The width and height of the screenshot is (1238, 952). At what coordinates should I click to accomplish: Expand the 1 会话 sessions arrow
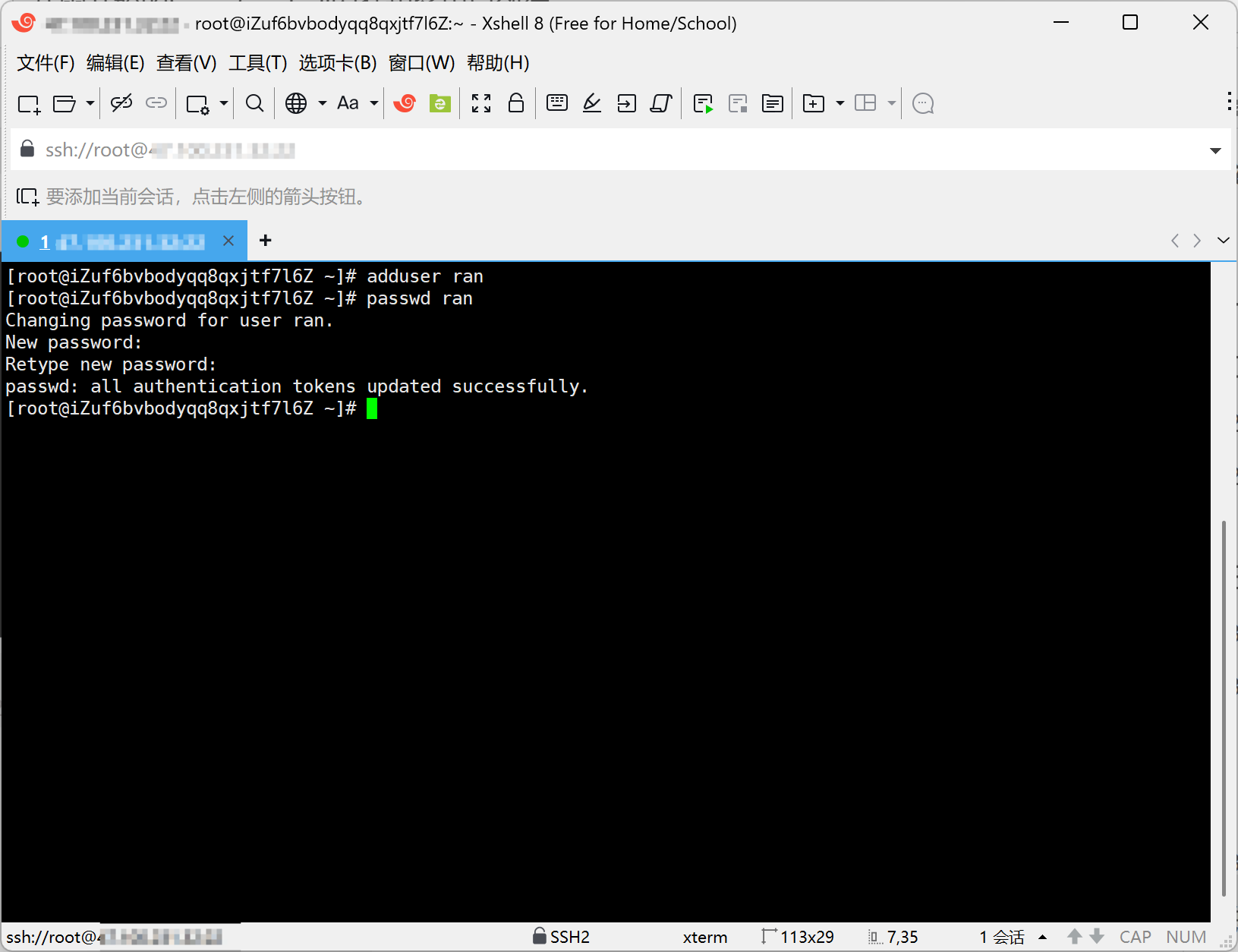coord(1043,937)
